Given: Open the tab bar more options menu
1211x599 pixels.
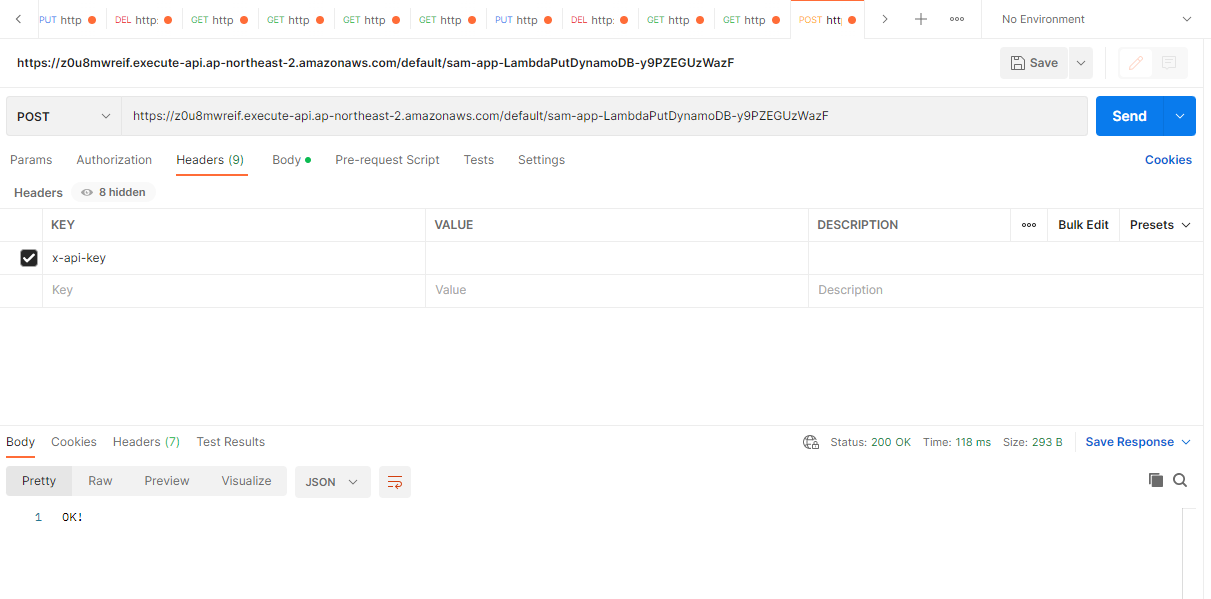Looking at the screenshot, I should pos(957,19).
